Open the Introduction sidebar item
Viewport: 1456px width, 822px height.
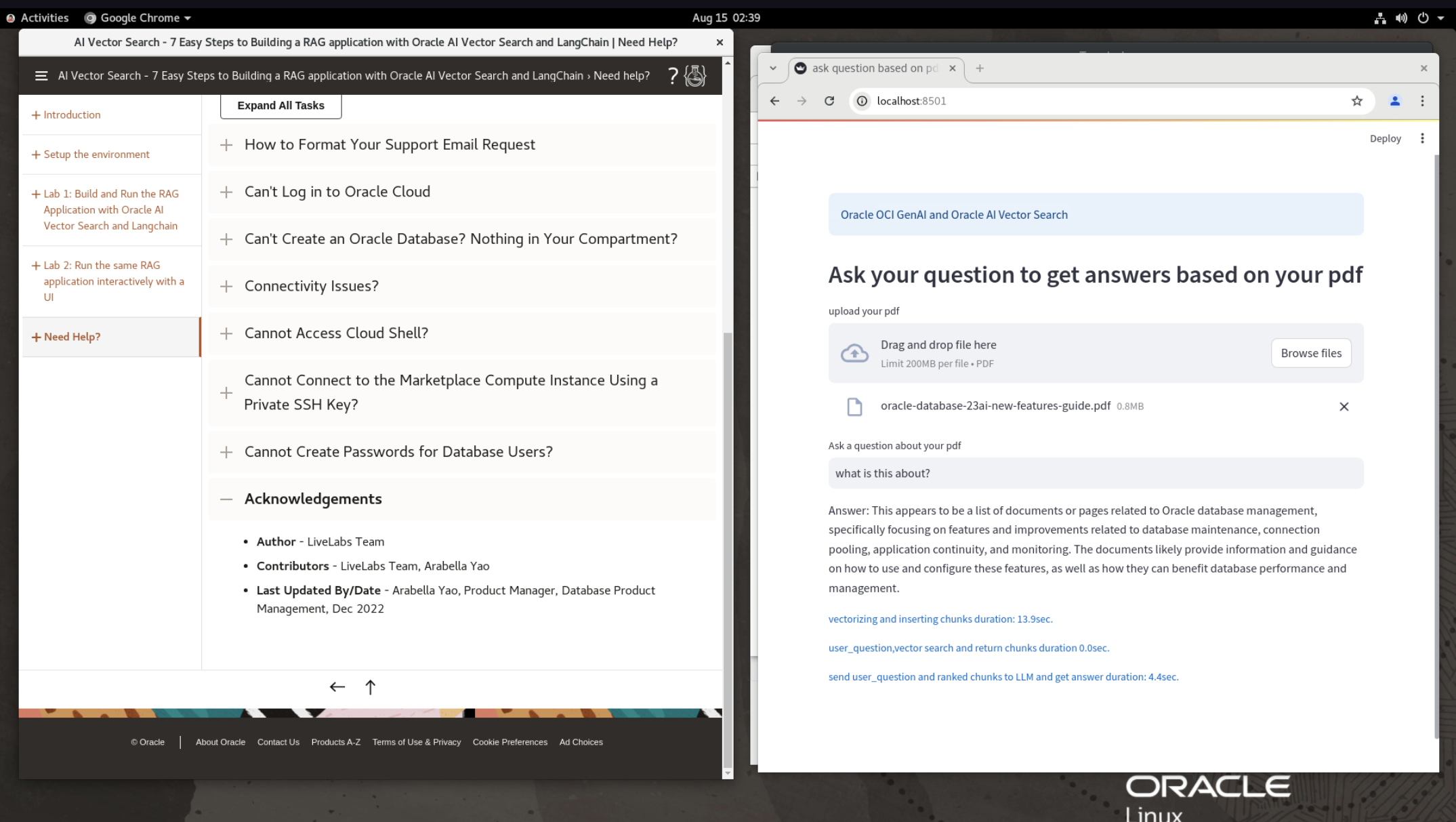[x=72, y=115]
